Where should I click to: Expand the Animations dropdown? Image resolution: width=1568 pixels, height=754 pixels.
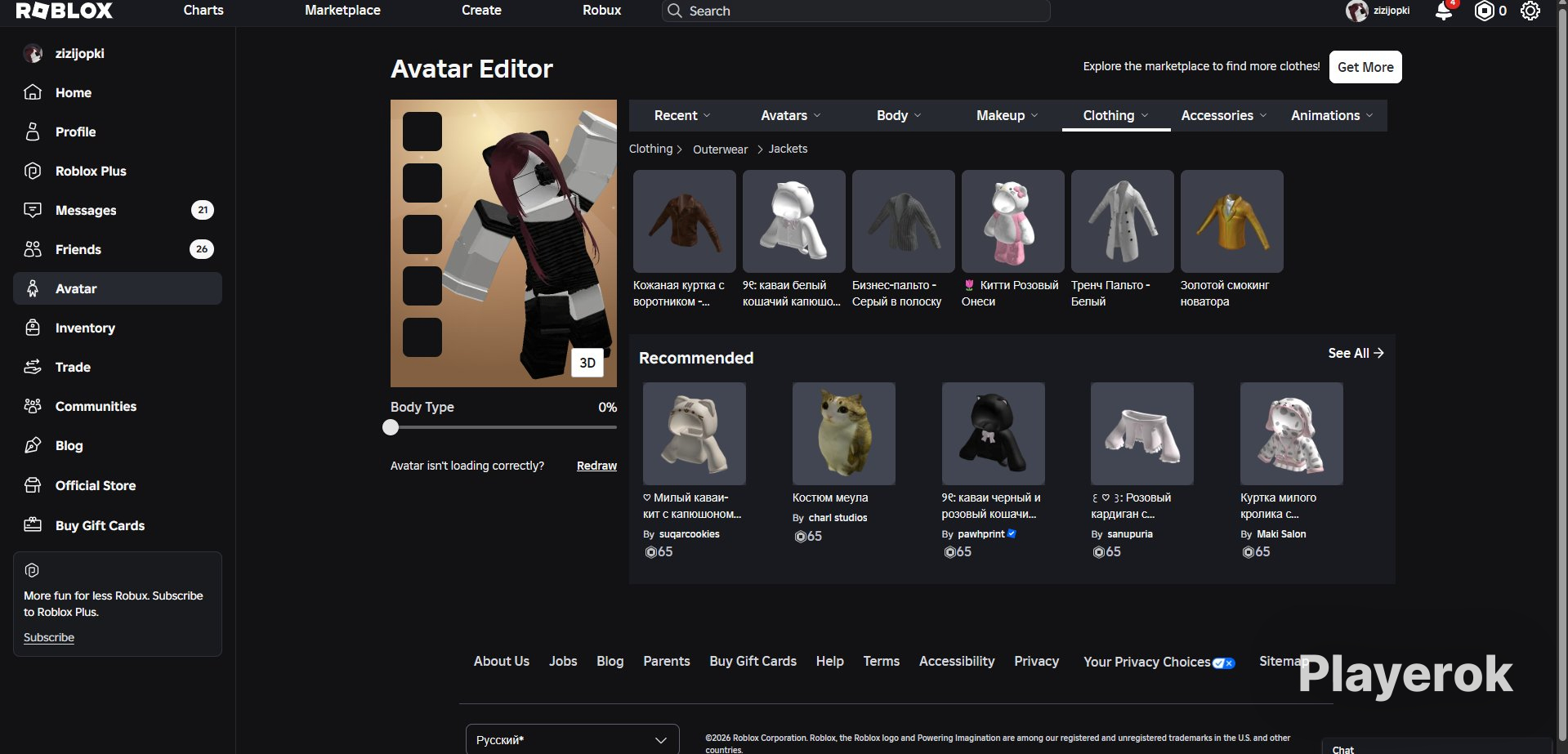pos(1332,116)
